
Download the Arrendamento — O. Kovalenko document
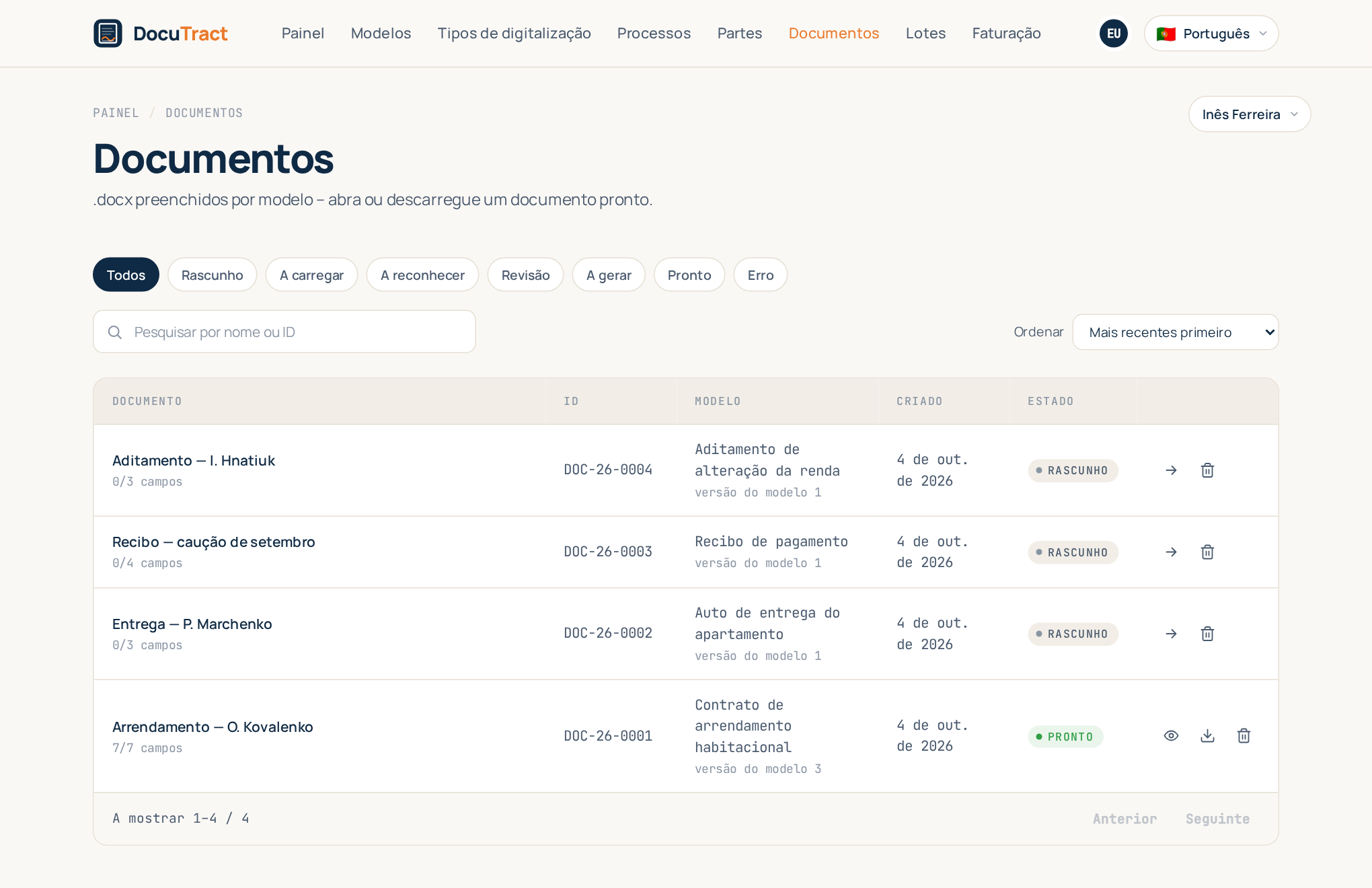(x=1207, y=736)
